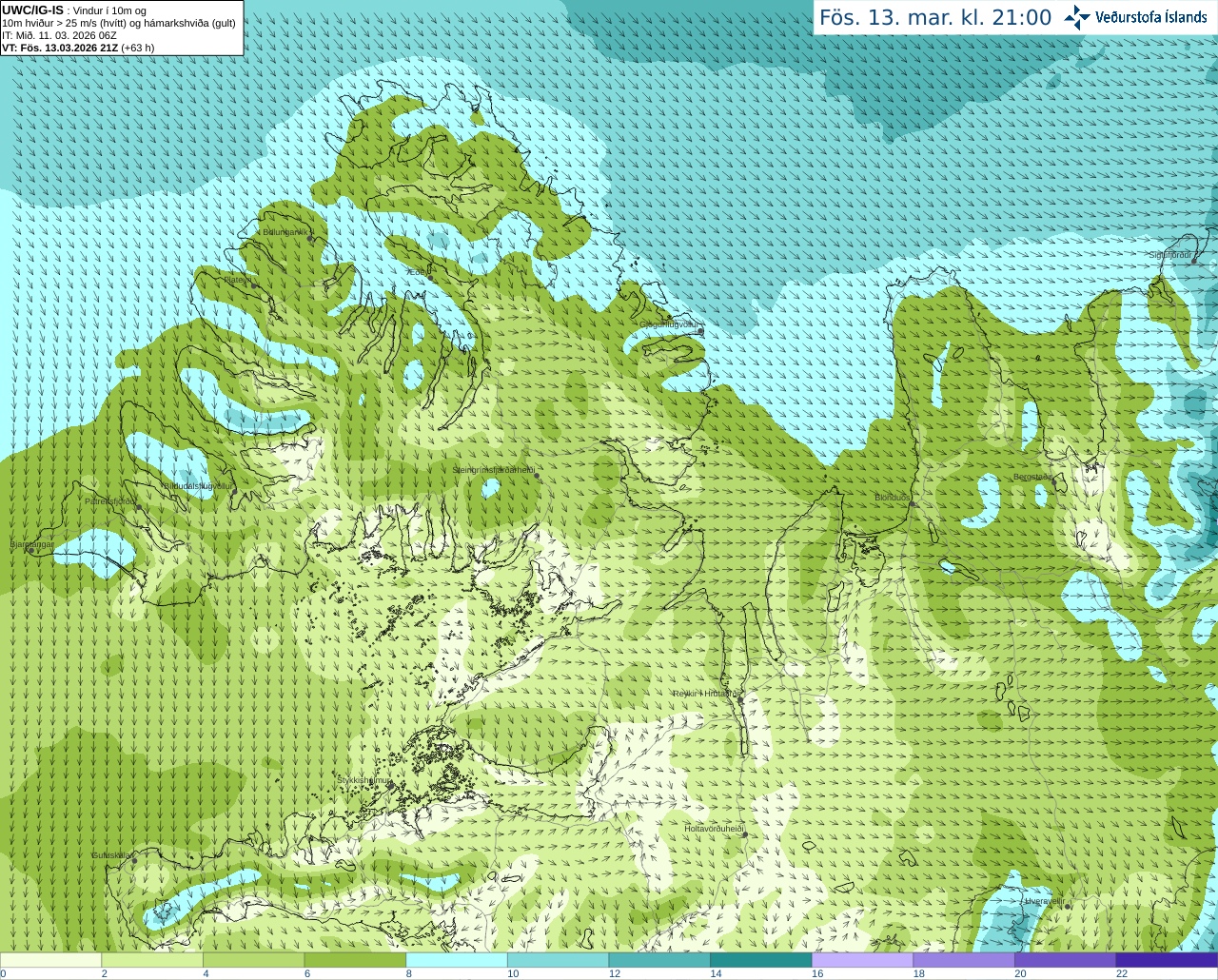Click the 'IT: Mið. 11. 03. 2026 06Z' line
This screenshot has height=980, width=1218.
coord(59,35)
